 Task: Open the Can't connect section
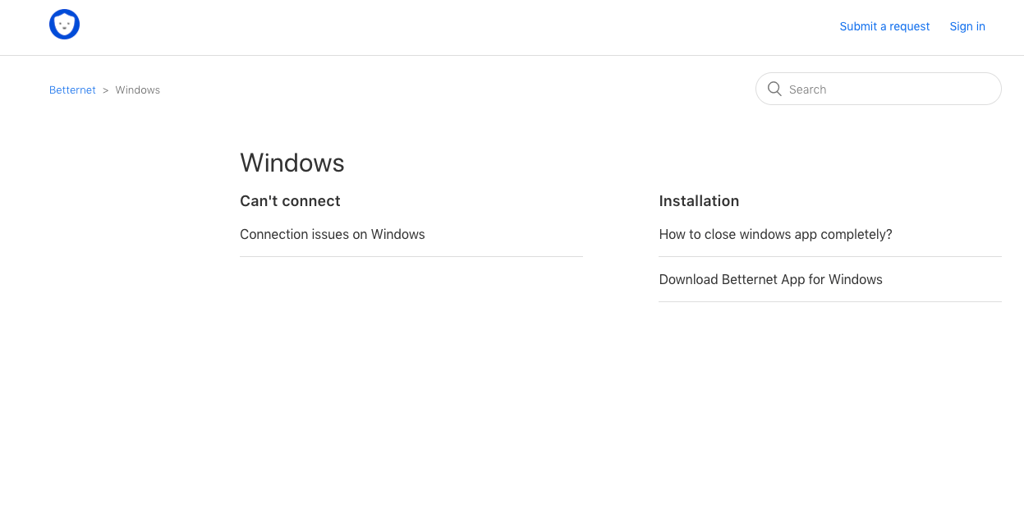[x=290, y=201]
